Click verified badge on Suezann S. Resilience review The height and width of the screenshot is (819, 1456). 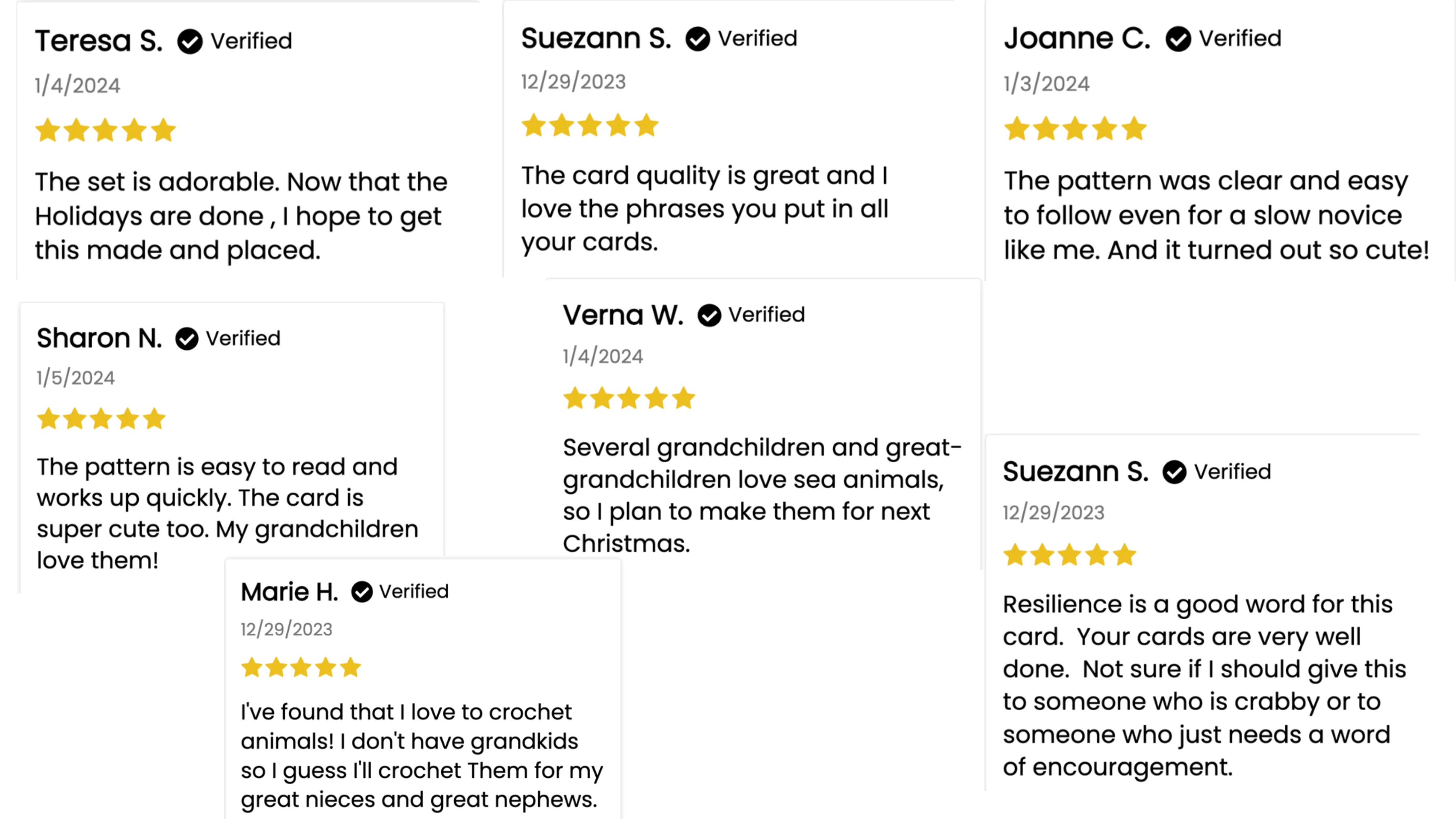click(x=1175, y=472)
